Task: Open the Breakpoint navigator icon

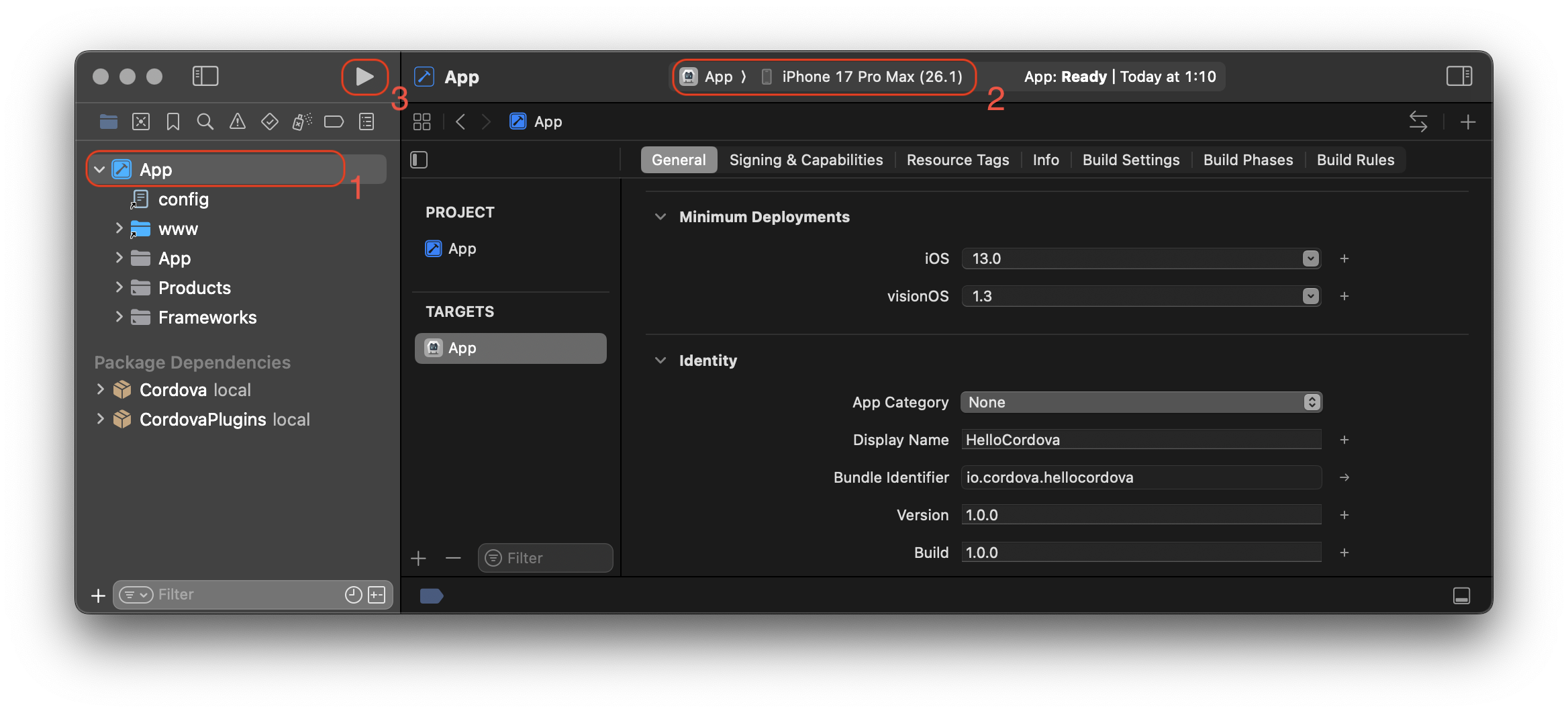Action: (x=334, y=122)
